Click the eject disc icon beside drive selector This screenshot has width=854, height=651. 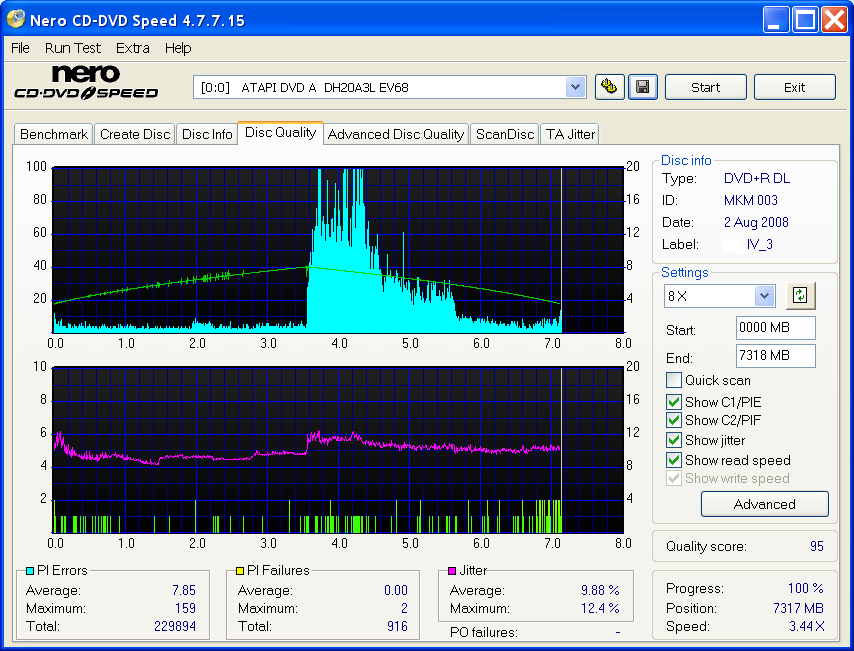(x=609, y=87)
